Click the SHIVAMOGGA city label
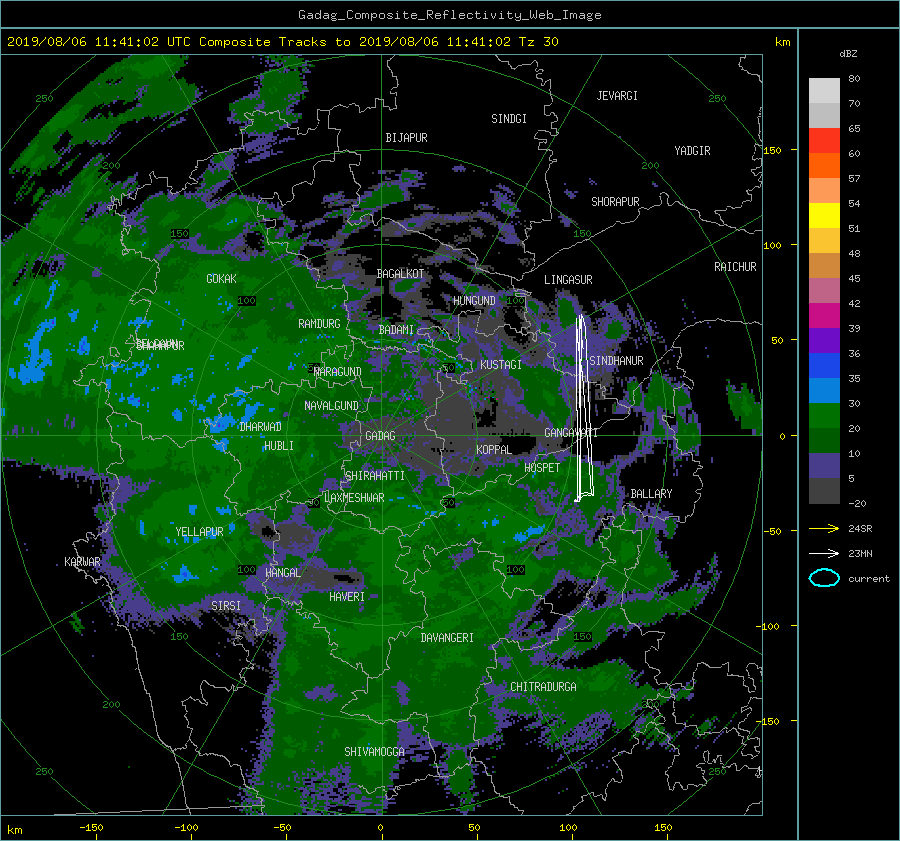The image size is (900, 841). 374,752
